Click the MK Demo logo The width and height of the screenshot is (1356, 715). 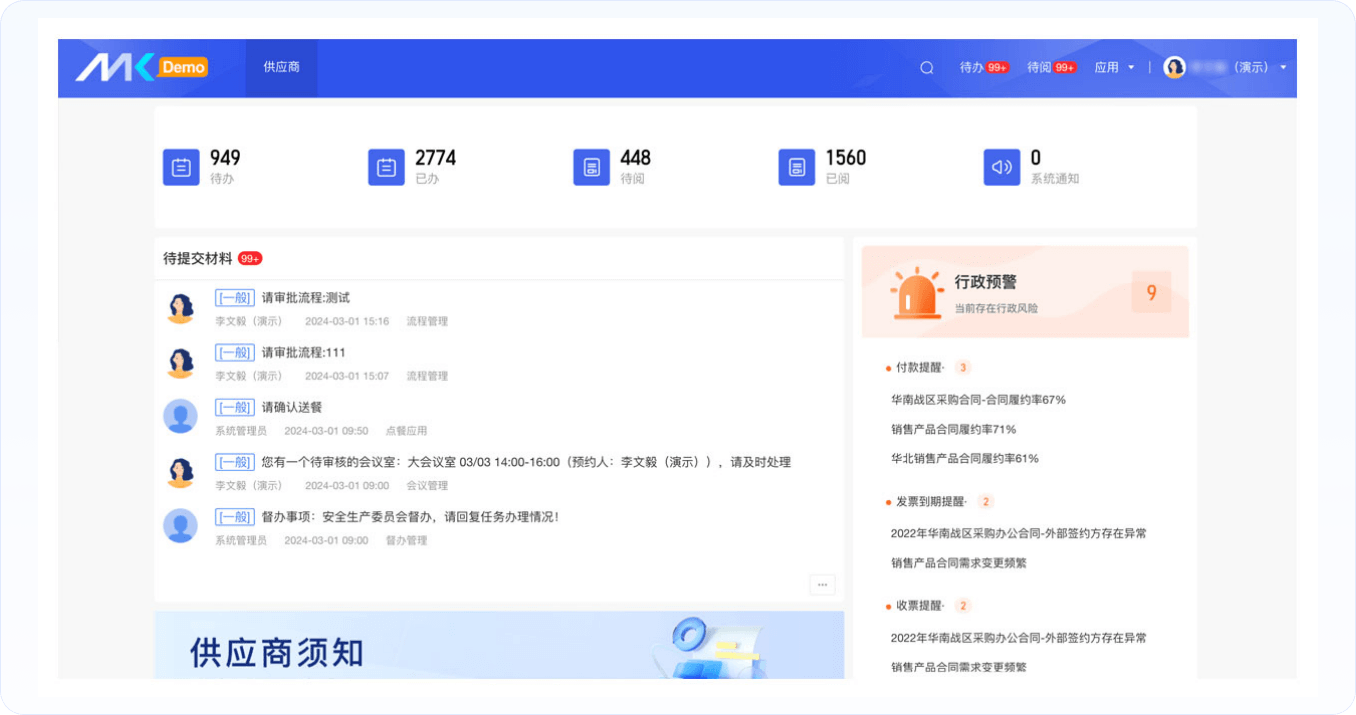click(x=142, y=67)
